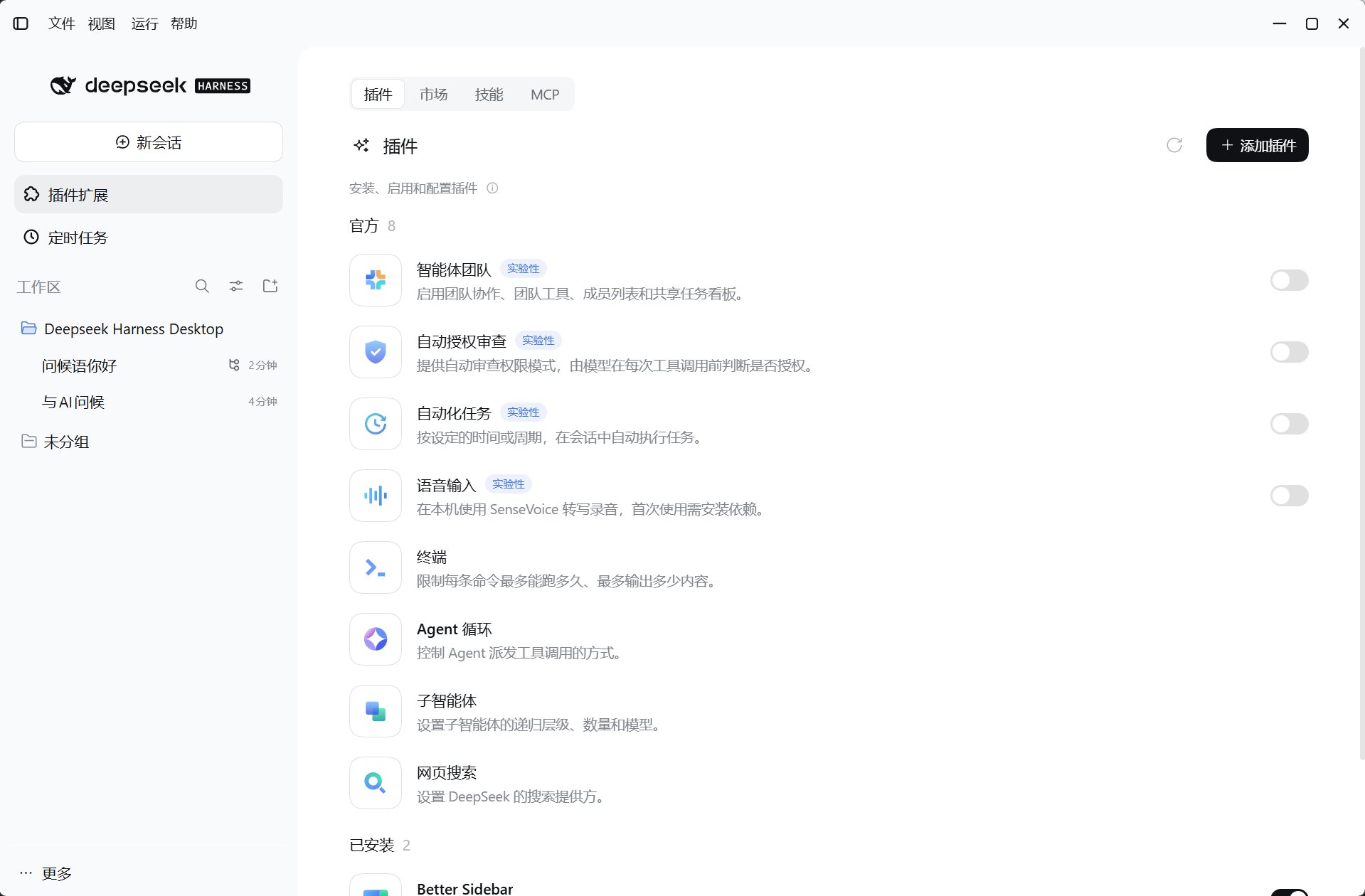Open the 文件 menu

coord(62,23)
